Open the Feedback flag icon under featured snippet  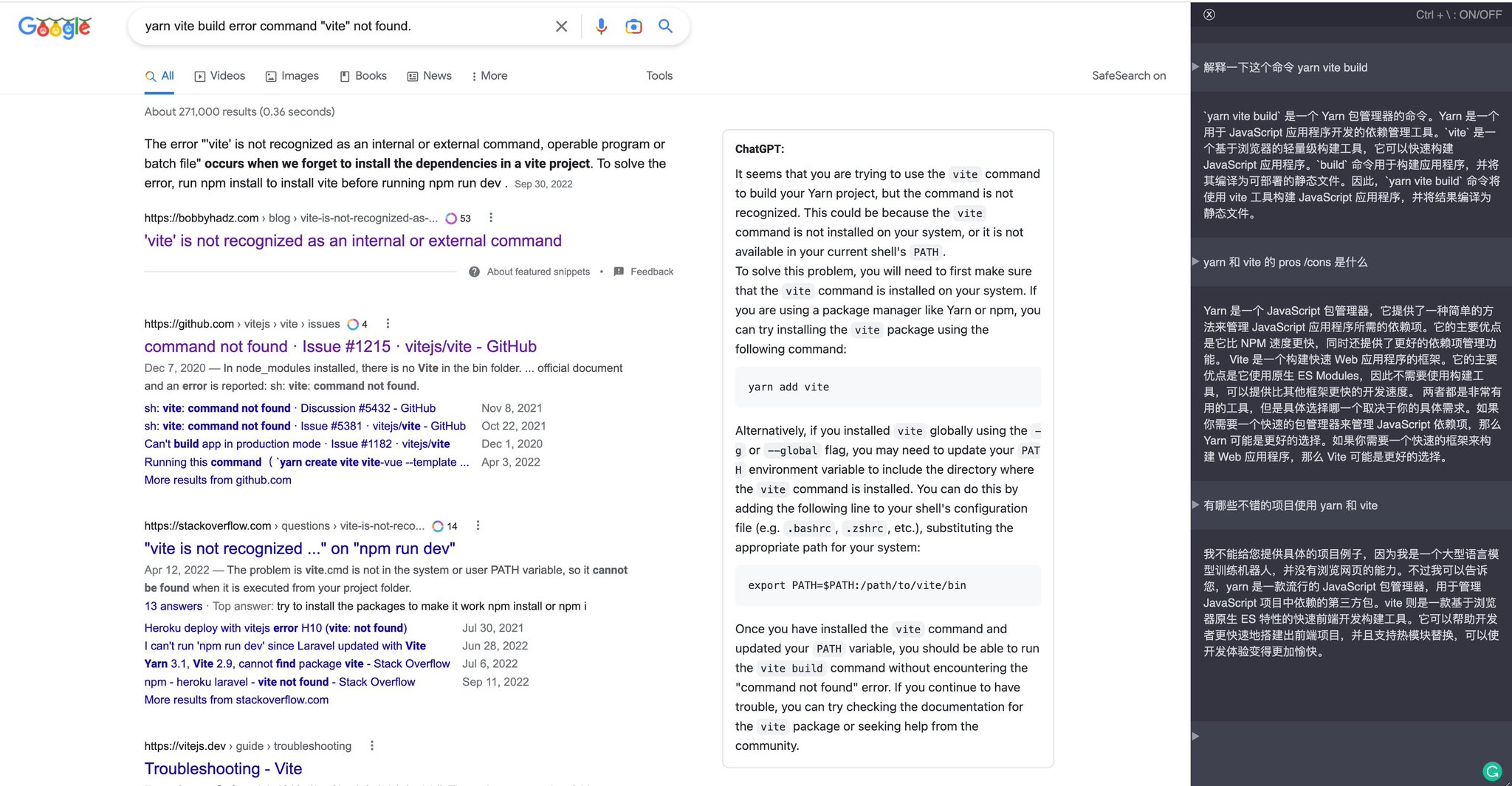point(619,272)
